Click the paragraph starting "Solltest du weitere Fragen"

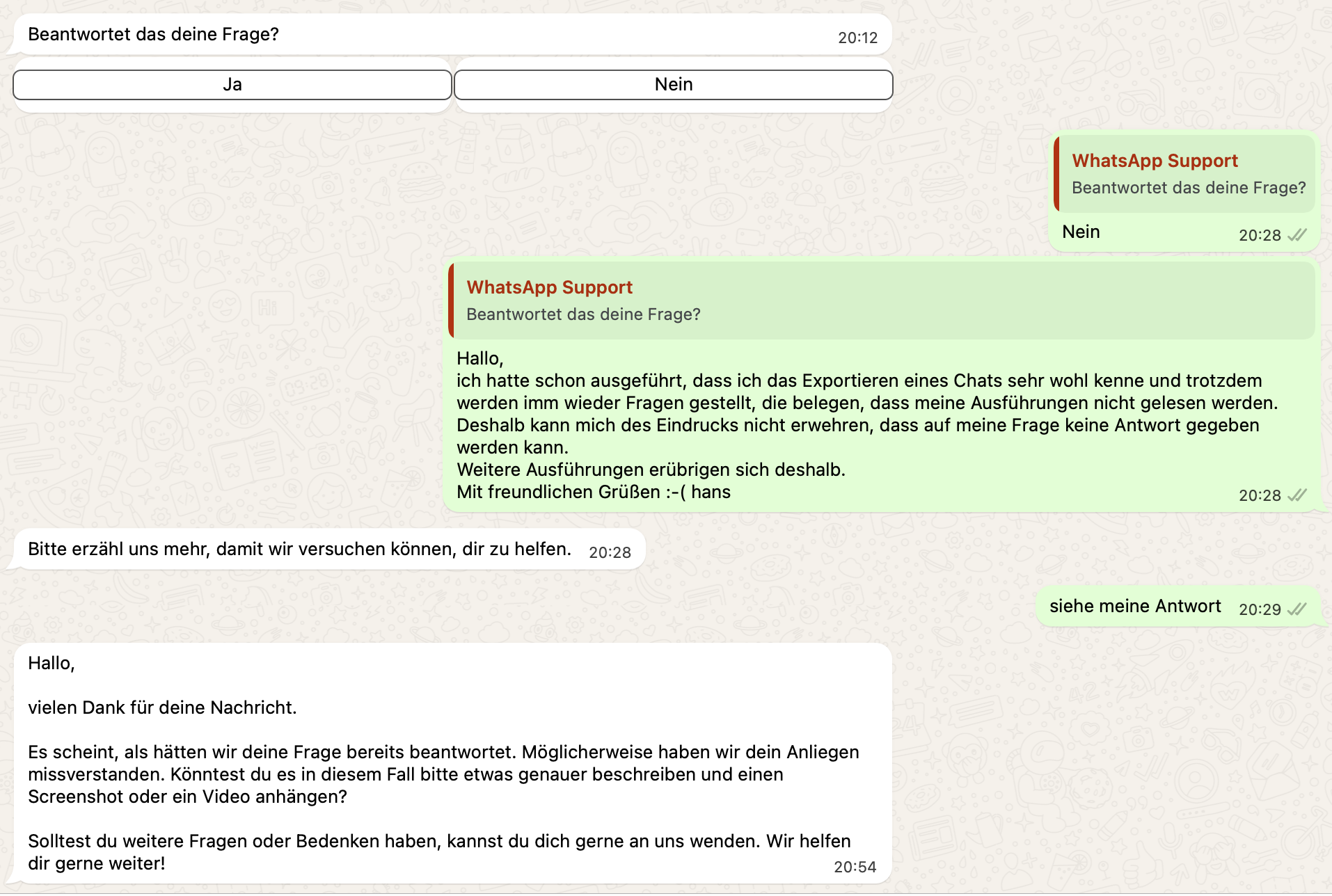pyautogui.click(x=439, y=852)
